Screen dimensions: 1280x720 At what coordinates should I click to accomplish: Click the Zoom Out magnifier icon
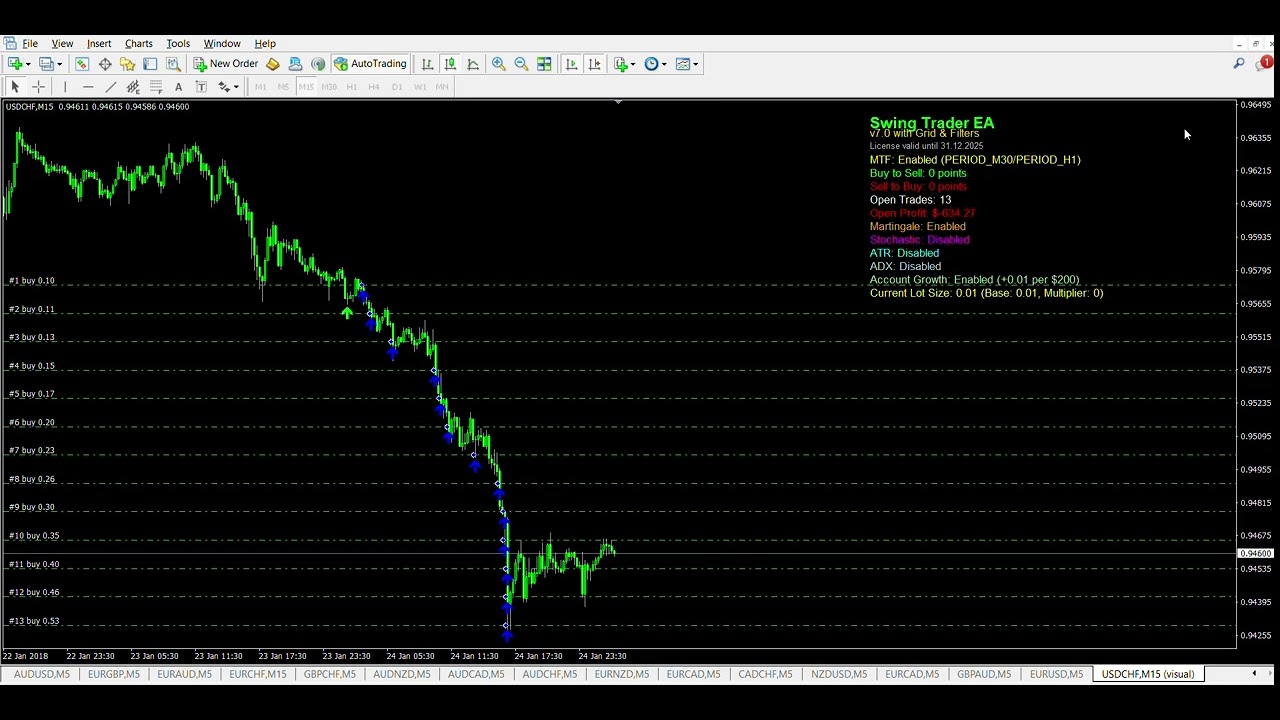[521, 64]
